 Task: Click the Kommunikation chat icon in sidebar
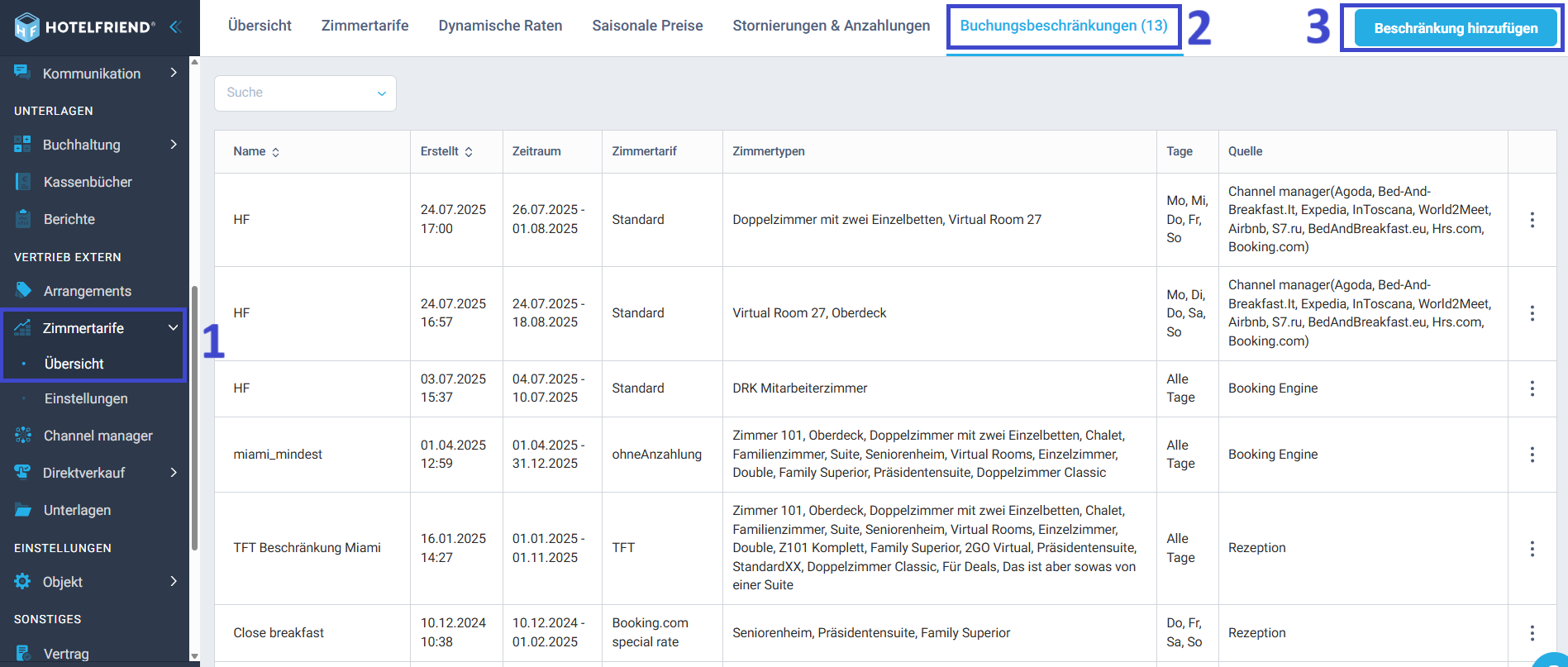[x=22, y=73]
